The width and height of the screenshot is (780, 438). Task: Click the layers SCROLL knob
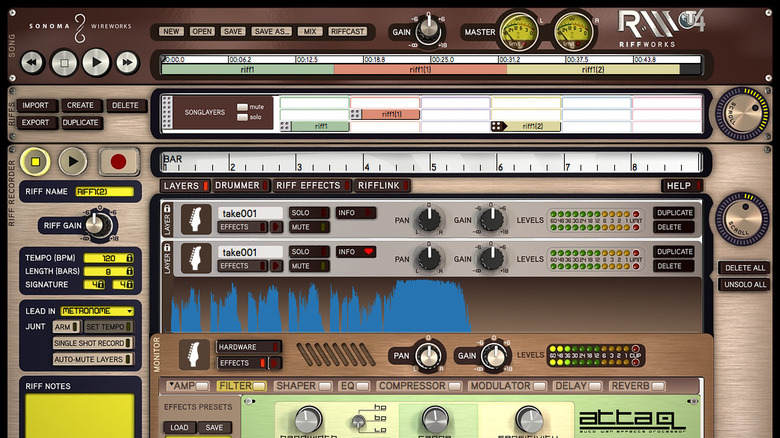click(x=742, y=219)
